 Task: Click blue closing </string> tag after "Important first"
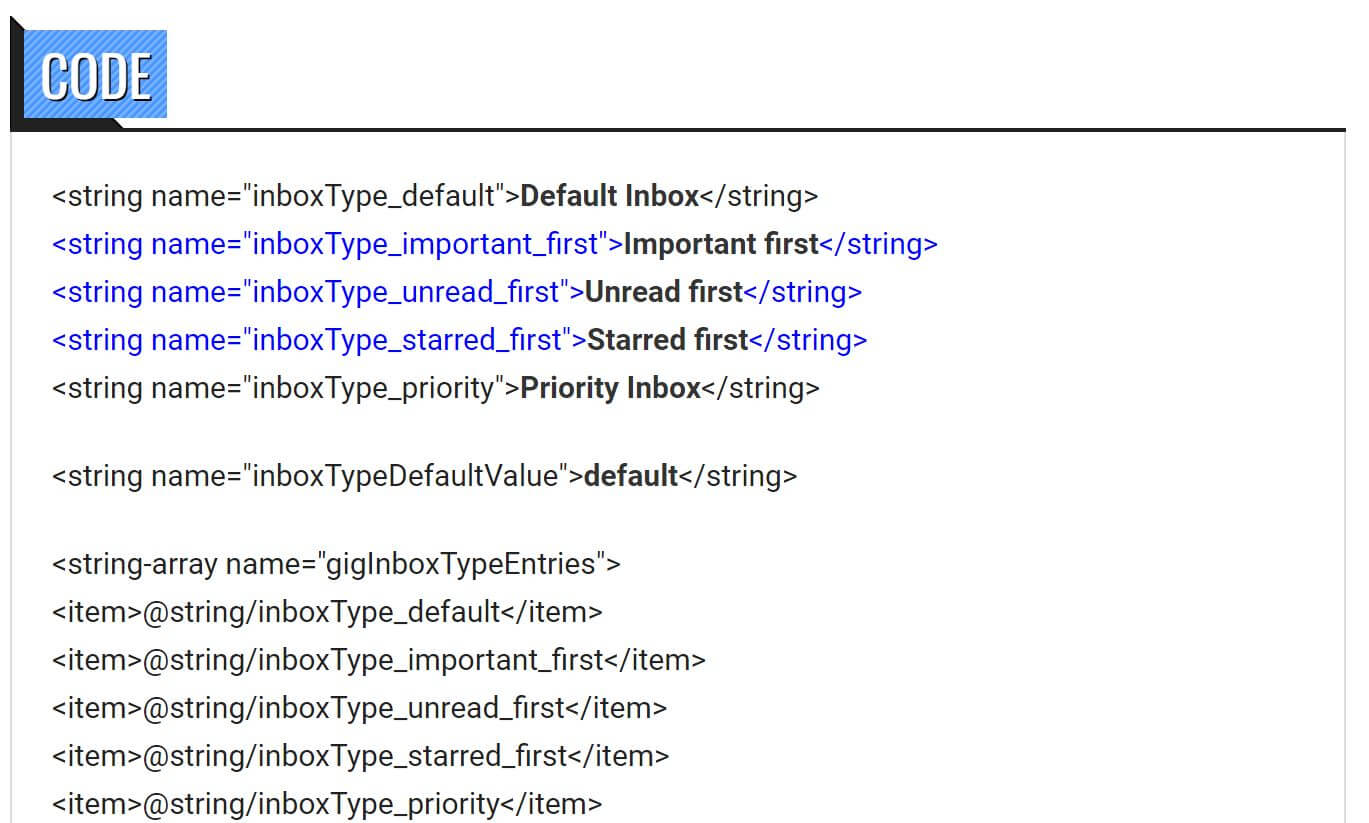click(x=878, y=244)
